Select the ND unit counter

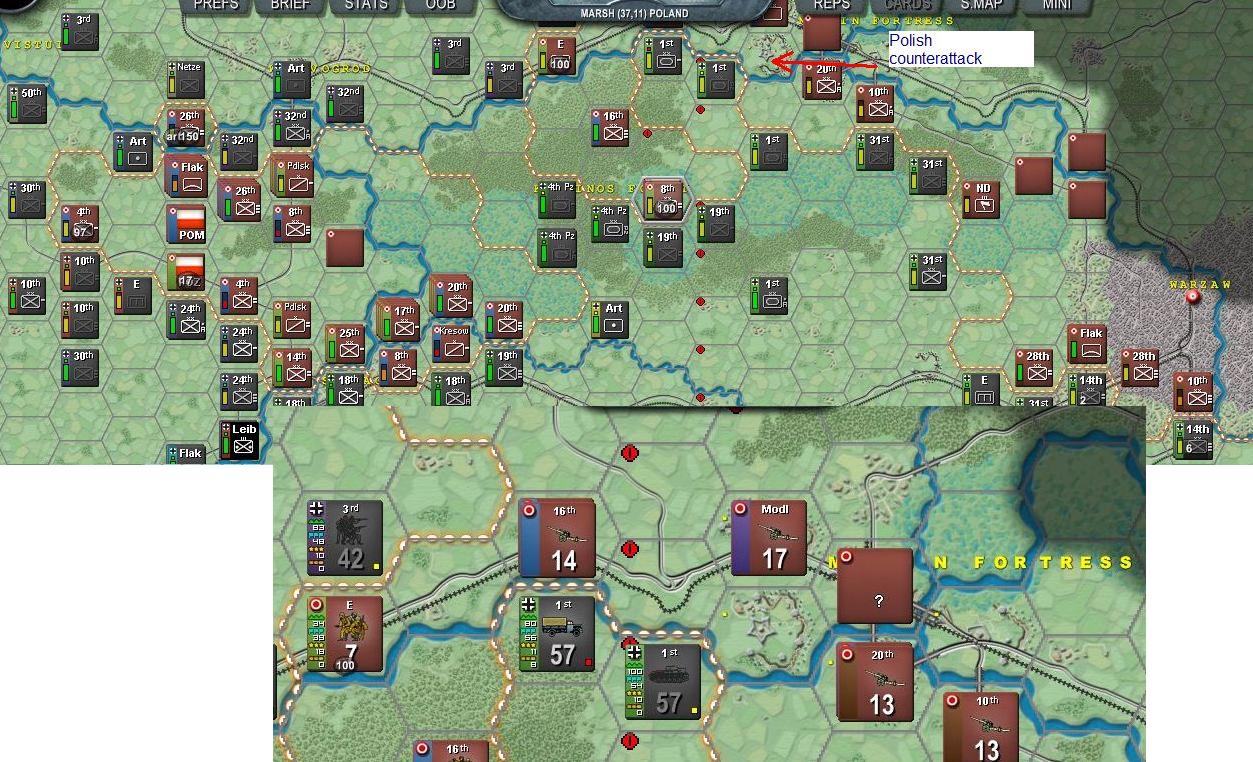click(x=981, y=199)
